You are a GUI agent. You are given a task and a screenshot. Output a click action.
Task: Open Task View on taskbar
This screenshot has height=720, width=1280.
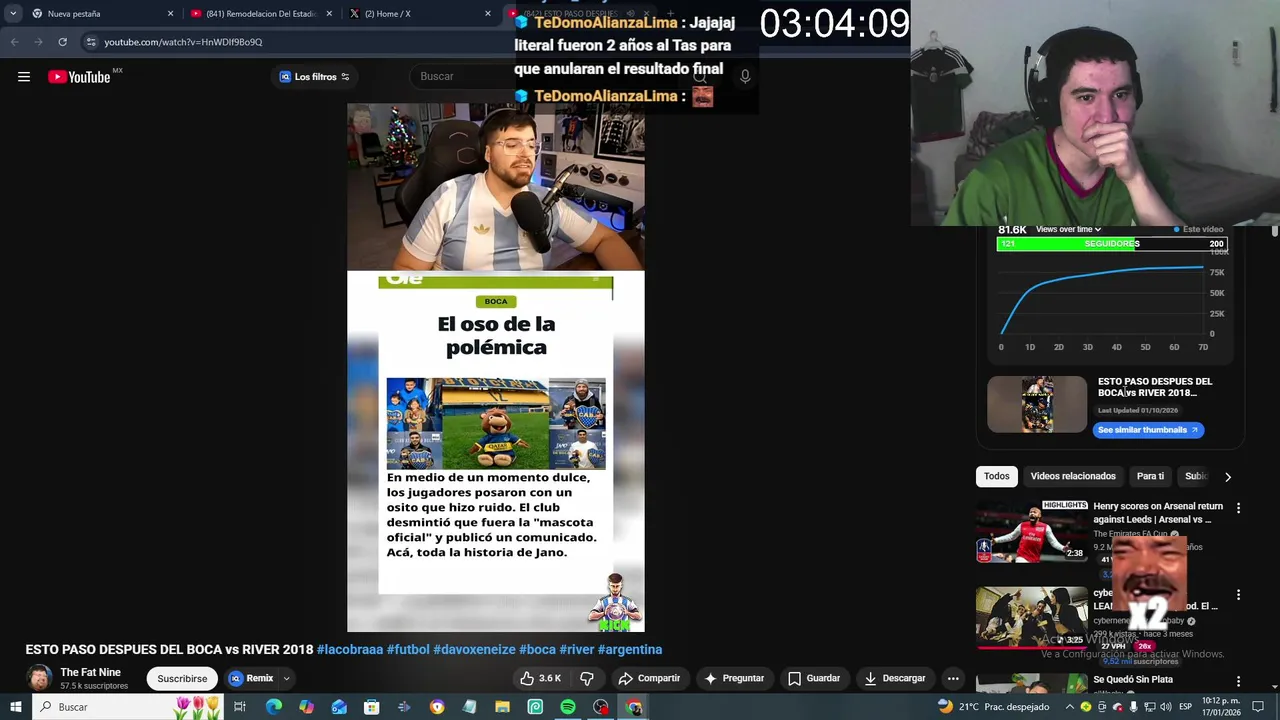[x=240, y=707]
